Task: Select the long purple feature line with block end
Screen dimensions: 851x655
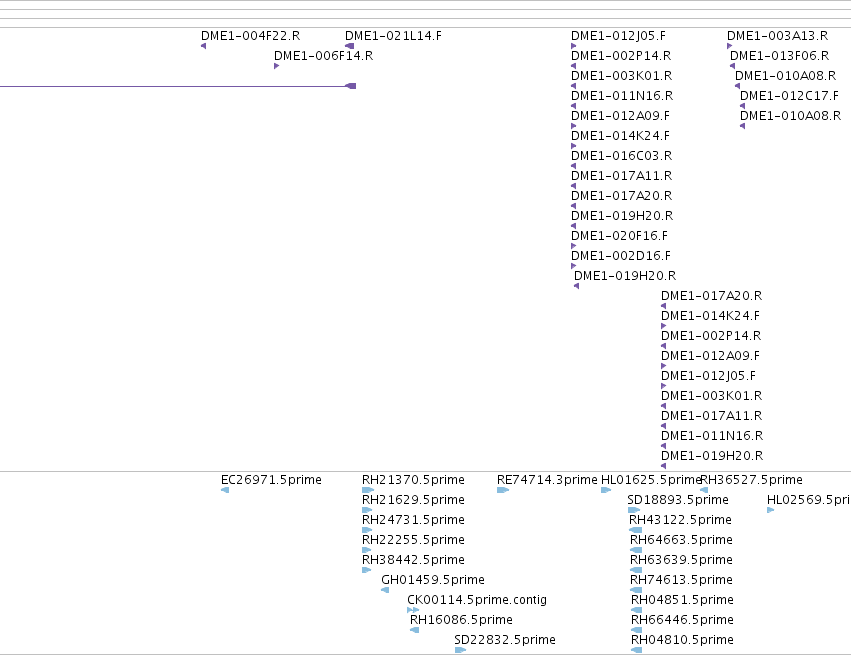Action: pyautogui.click(x=178, y=86)
